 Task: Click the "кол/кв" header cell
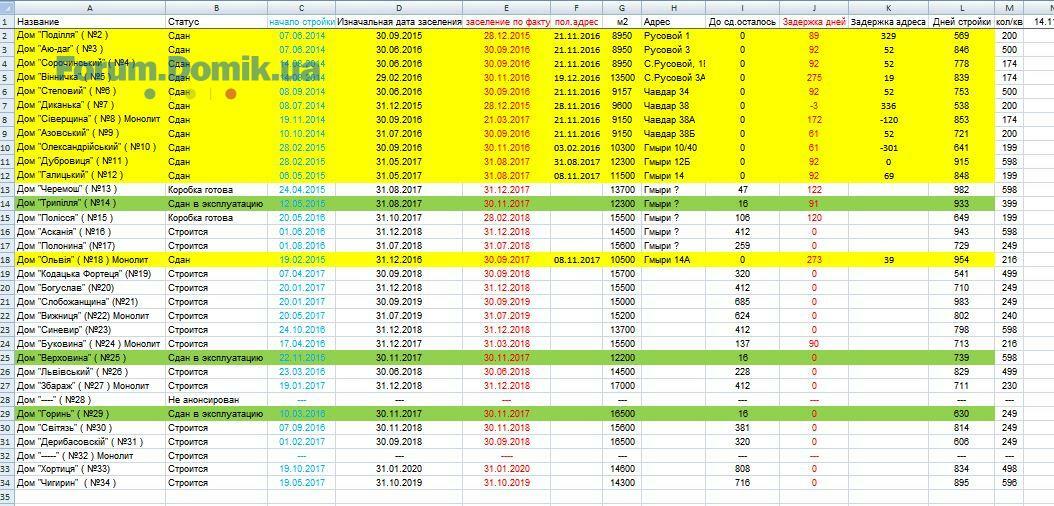coord(1009,22)
